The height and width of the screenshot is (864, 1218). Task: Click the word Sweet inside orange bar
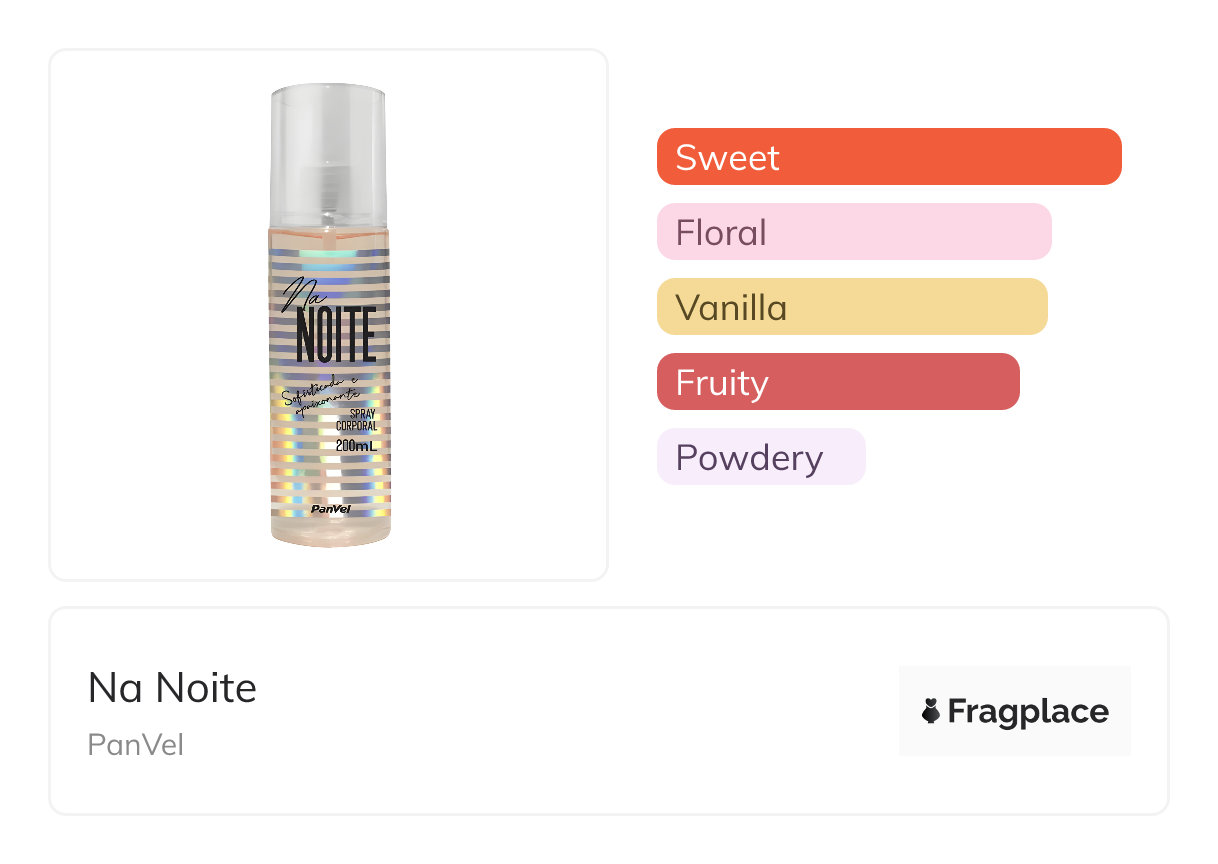727,157
